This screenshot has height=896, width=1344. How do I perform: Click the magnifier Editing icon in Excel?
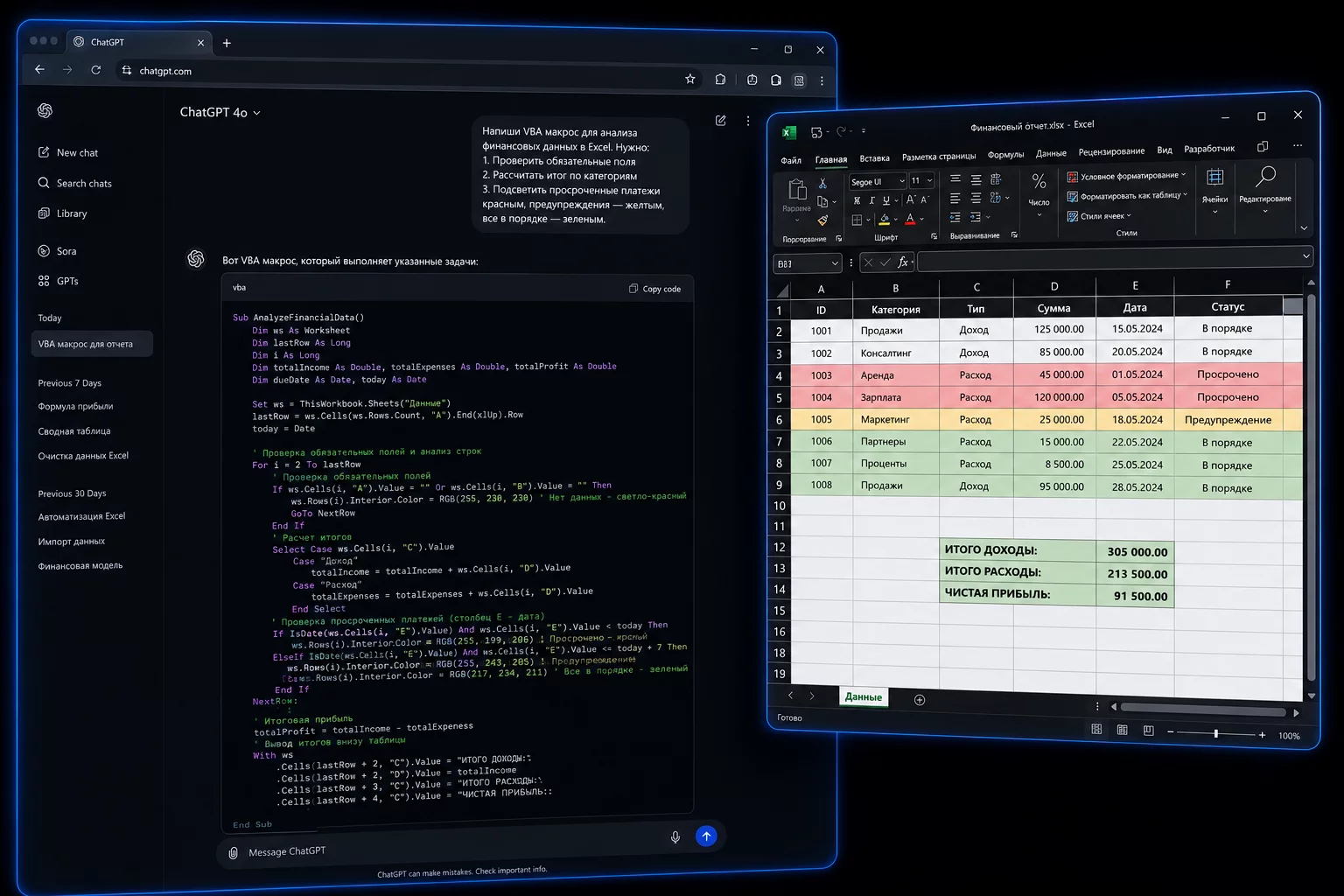click(1265, 177)
